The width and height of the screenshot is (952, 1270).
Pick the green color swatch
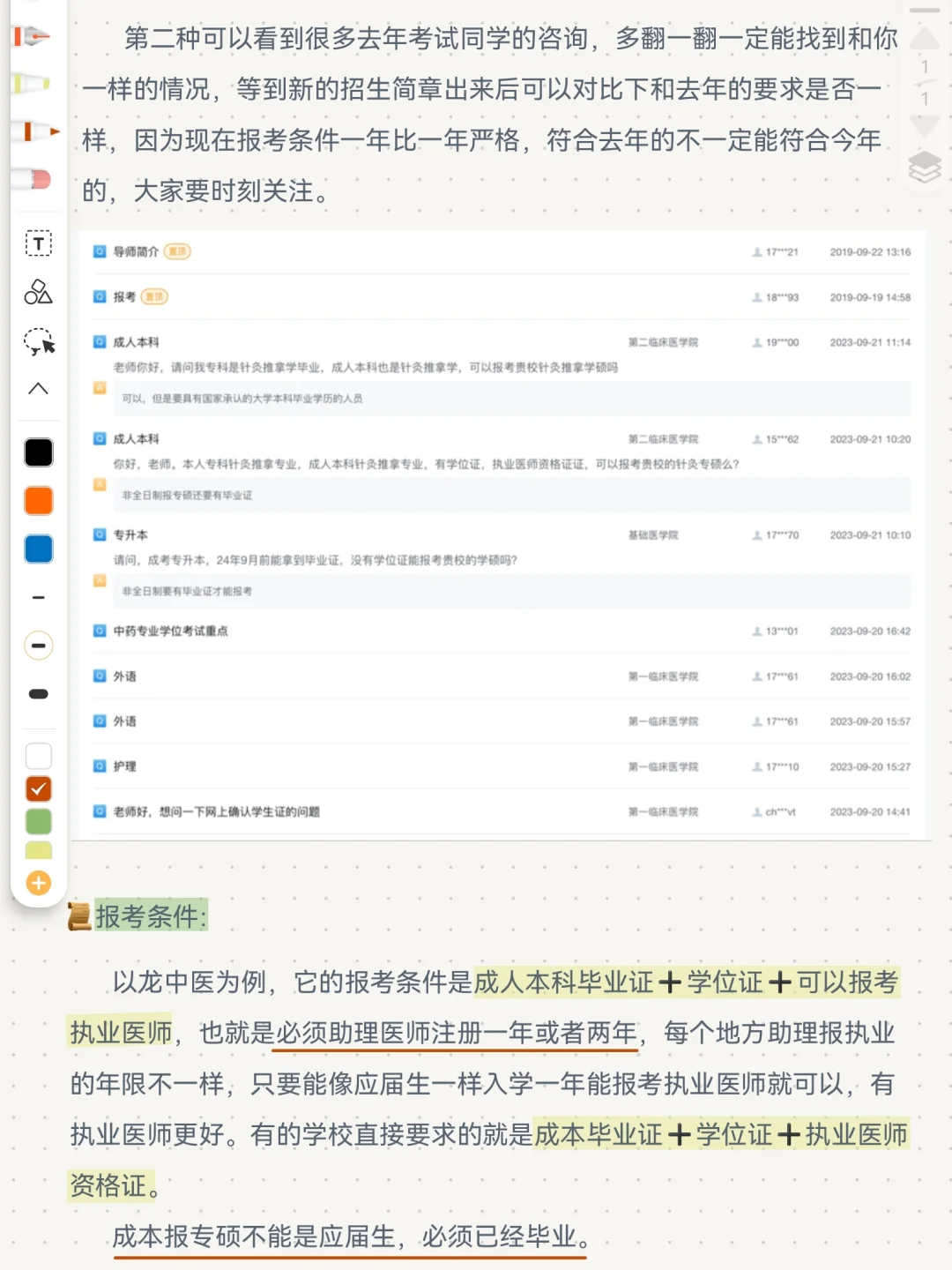tap(39, 821)
